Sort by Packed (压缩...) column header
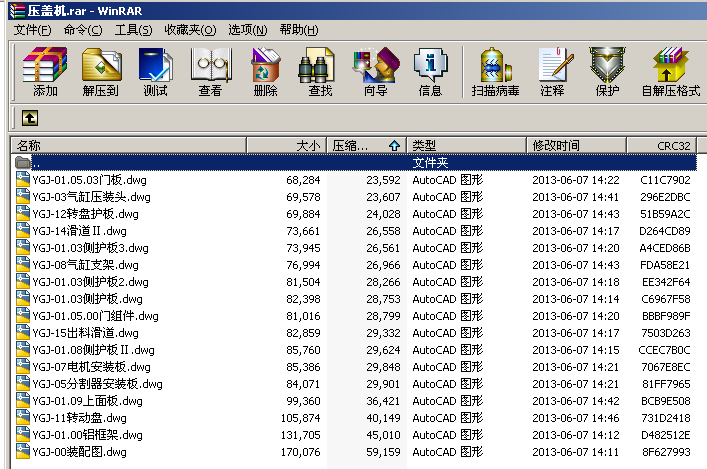This screenshot has width=707, height=469. pos(366,145)
